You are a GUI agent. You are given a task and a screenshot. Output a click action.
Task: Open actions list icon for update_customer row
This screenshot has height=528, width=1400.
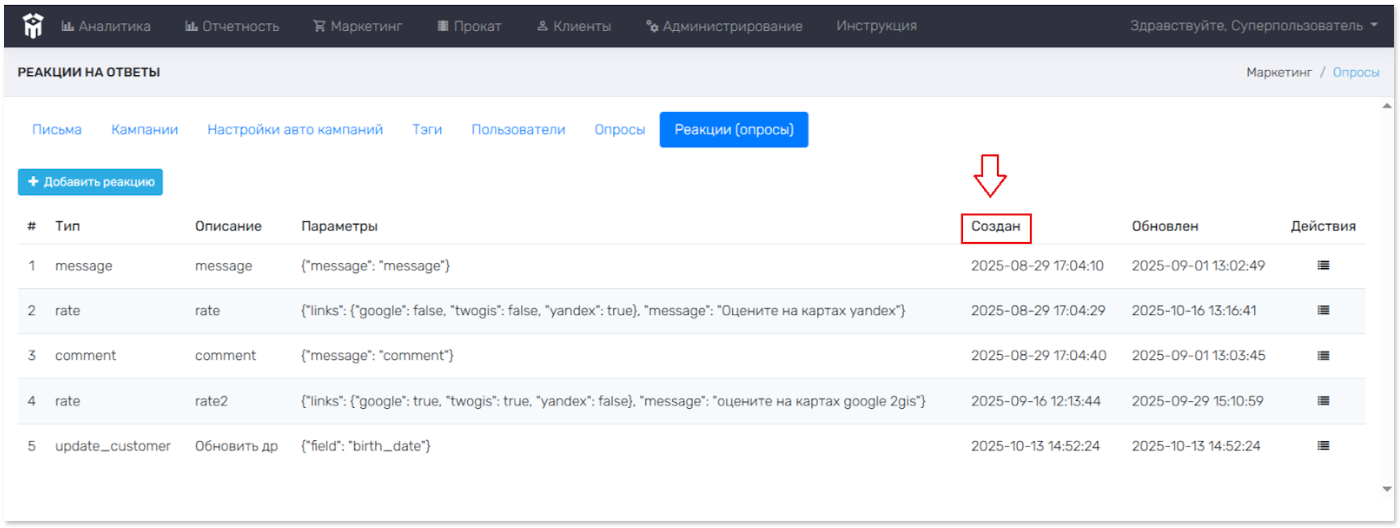(1323, 446)
